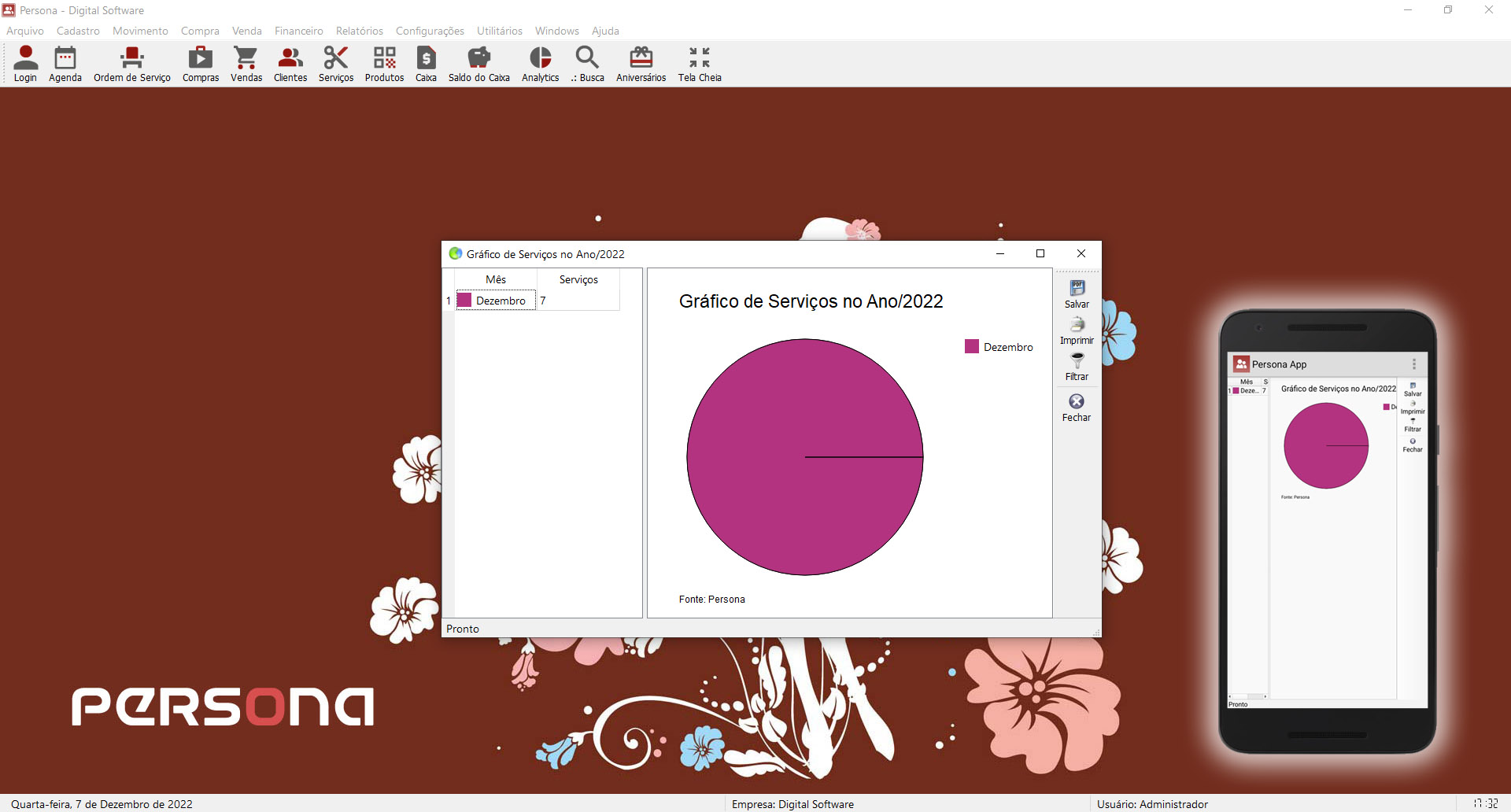Click the Pronto status bar text
This screenshot has height=812, width=1511.
click(463, 629)
